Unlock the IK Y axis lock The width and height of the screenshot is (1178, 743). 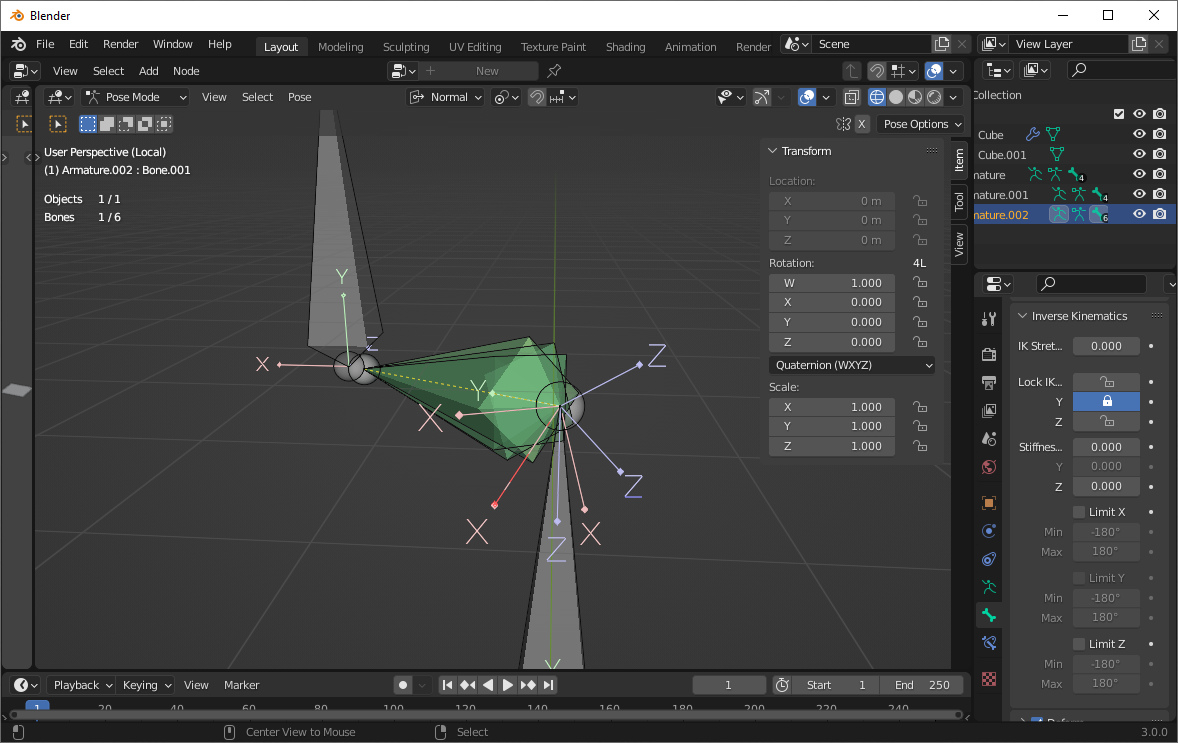pyautogui.click(x=1106, y=402)
